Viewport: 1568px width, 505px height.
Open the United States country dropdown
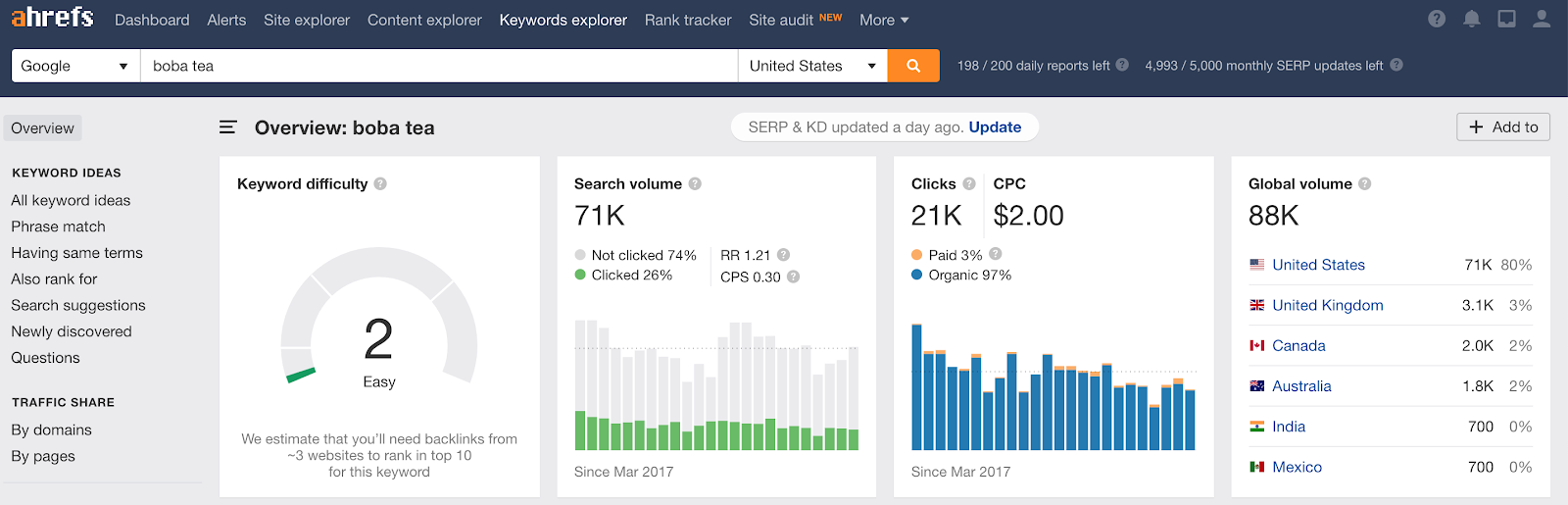(812, 66)
